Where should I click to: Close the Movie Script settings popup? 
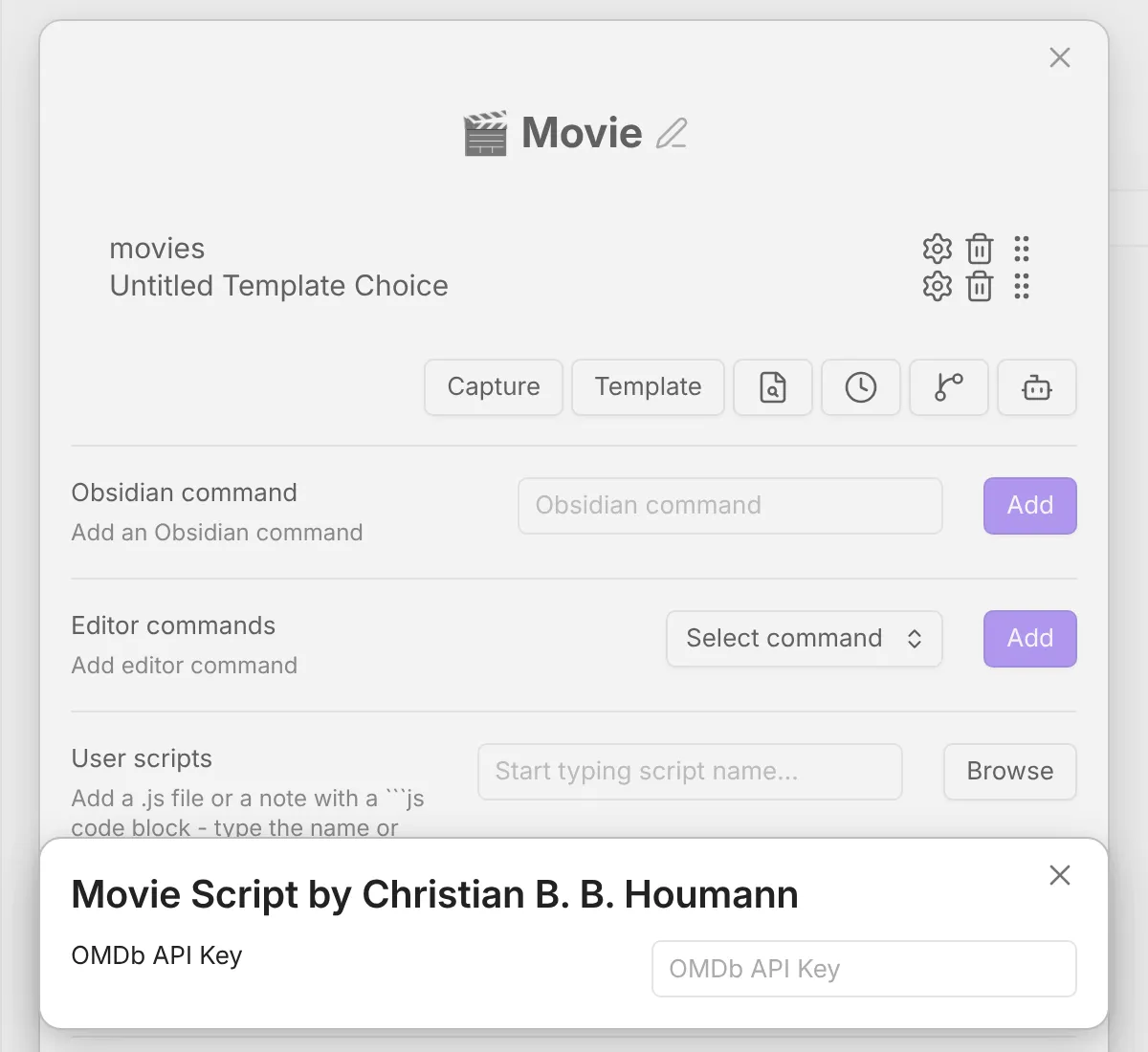coord(1059,875)
